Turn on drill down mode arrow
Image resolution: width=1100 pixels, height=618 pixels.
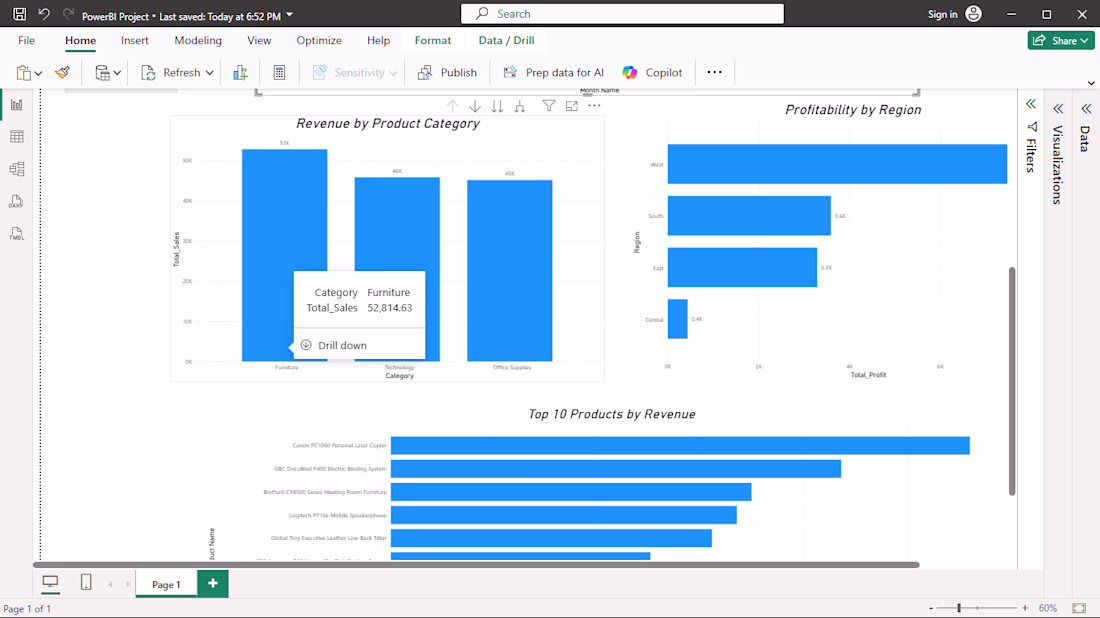click(475, 106)
